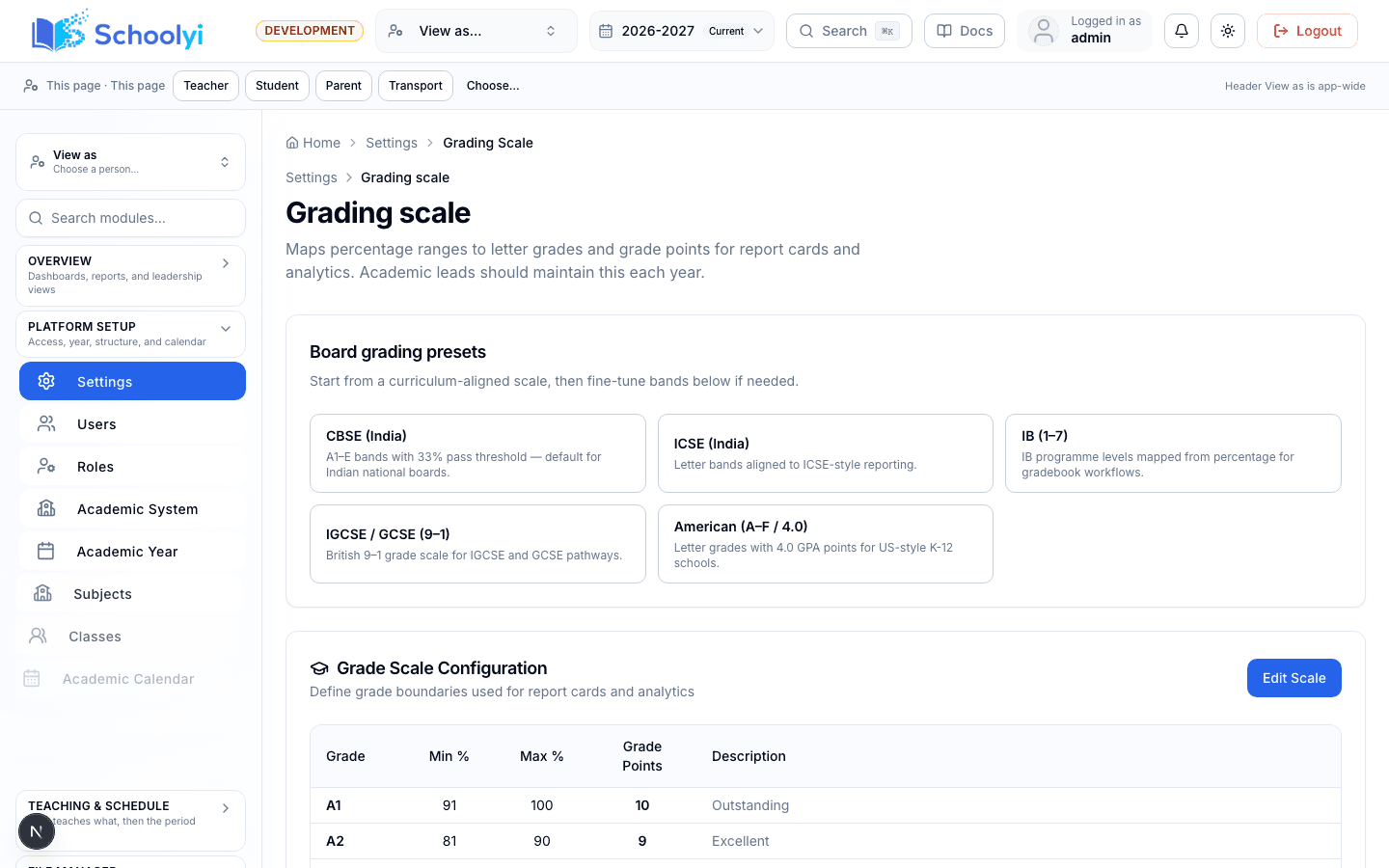Select the CBSE (India) grading preset
The width and height of the screenshot is (1389, 868).
pos(477,453)
